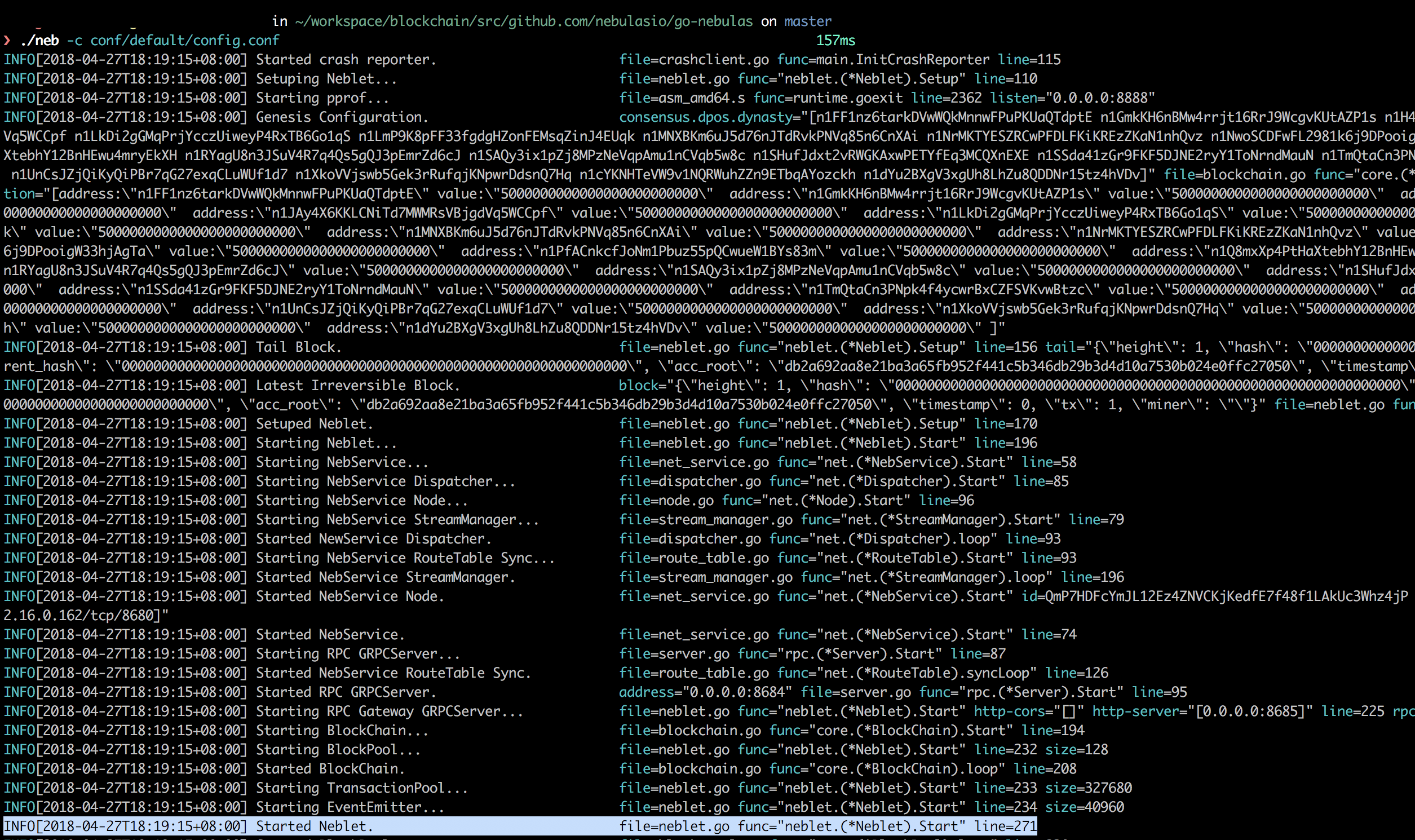Click the 'http-cors="[]"' value

click(1028, 711)
